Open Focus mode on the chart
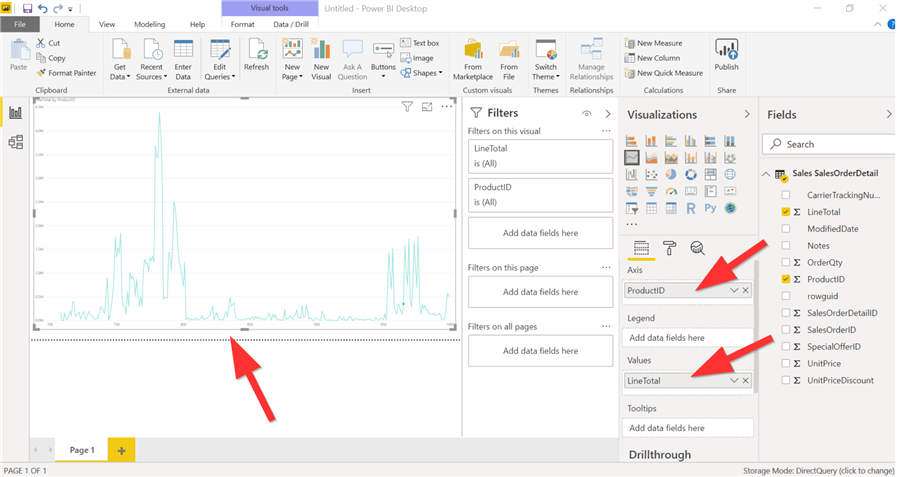This screenshot has width=900, height=477. 427,107
